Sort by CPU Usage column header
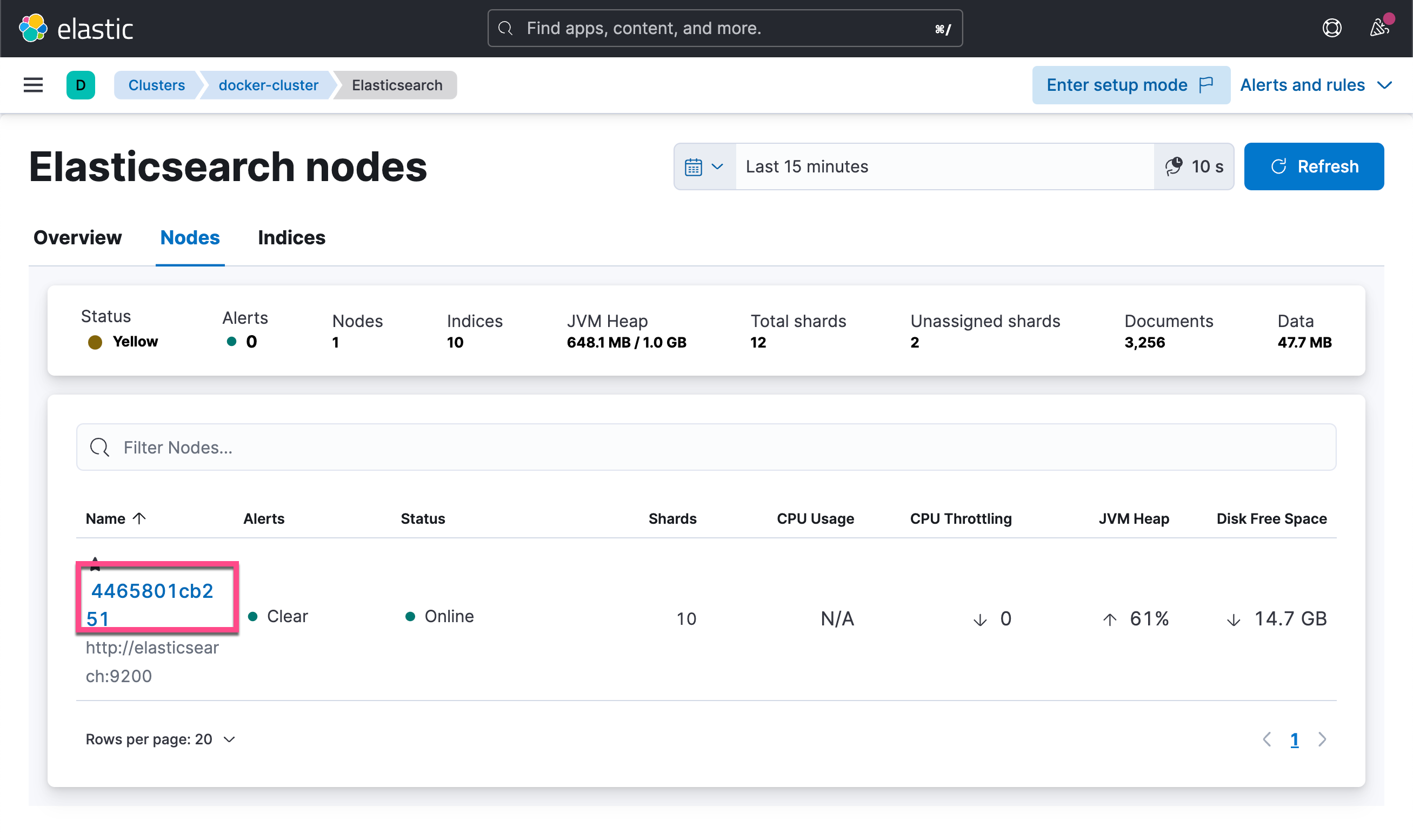This screenshot has height=840, width=1413. click(815, 518)
